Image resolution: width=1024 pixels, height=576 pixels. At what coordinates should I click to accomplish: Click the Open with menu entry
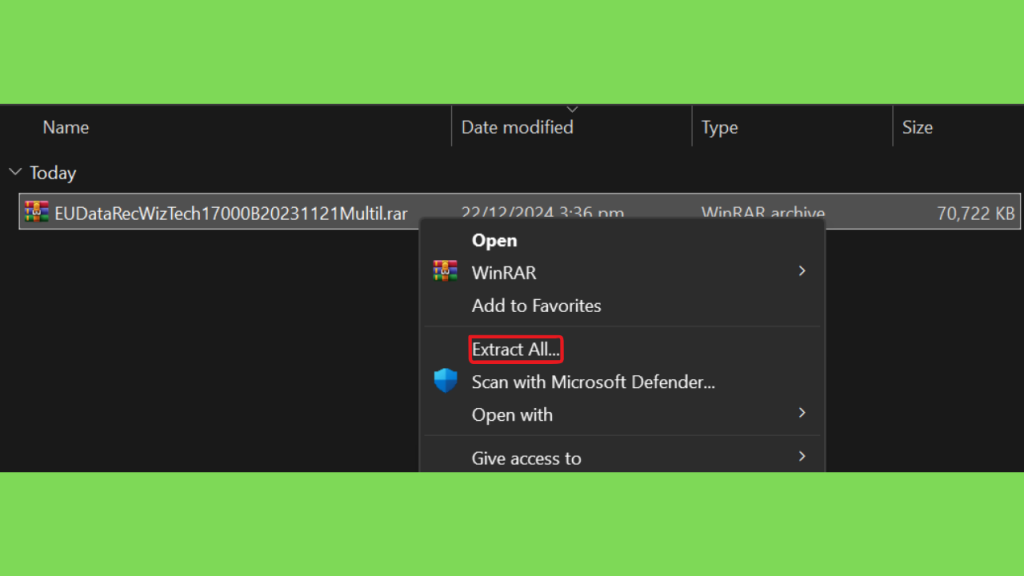point(512,415)
